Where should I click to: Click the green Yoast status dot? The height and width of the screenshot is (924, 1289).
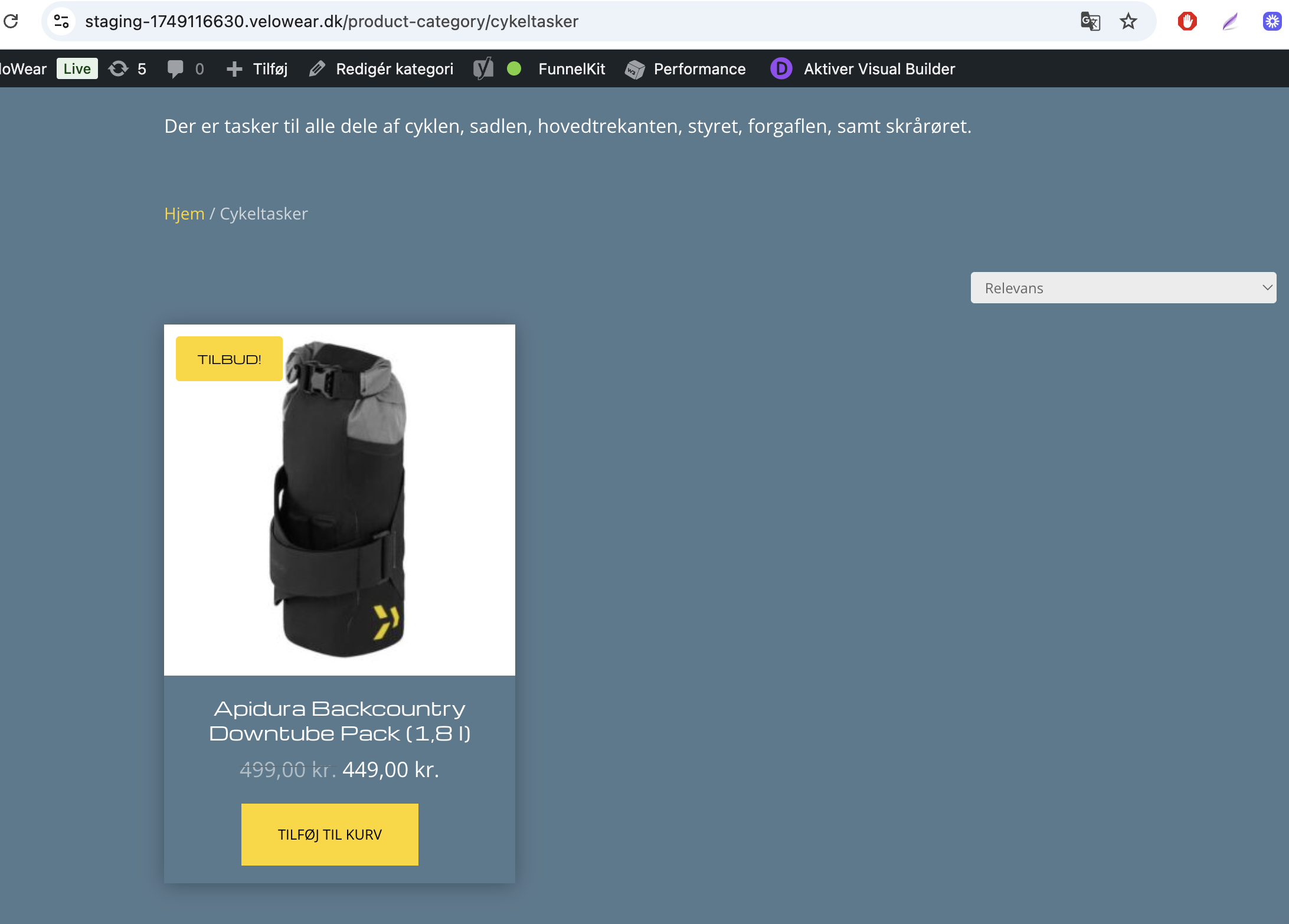514,69
